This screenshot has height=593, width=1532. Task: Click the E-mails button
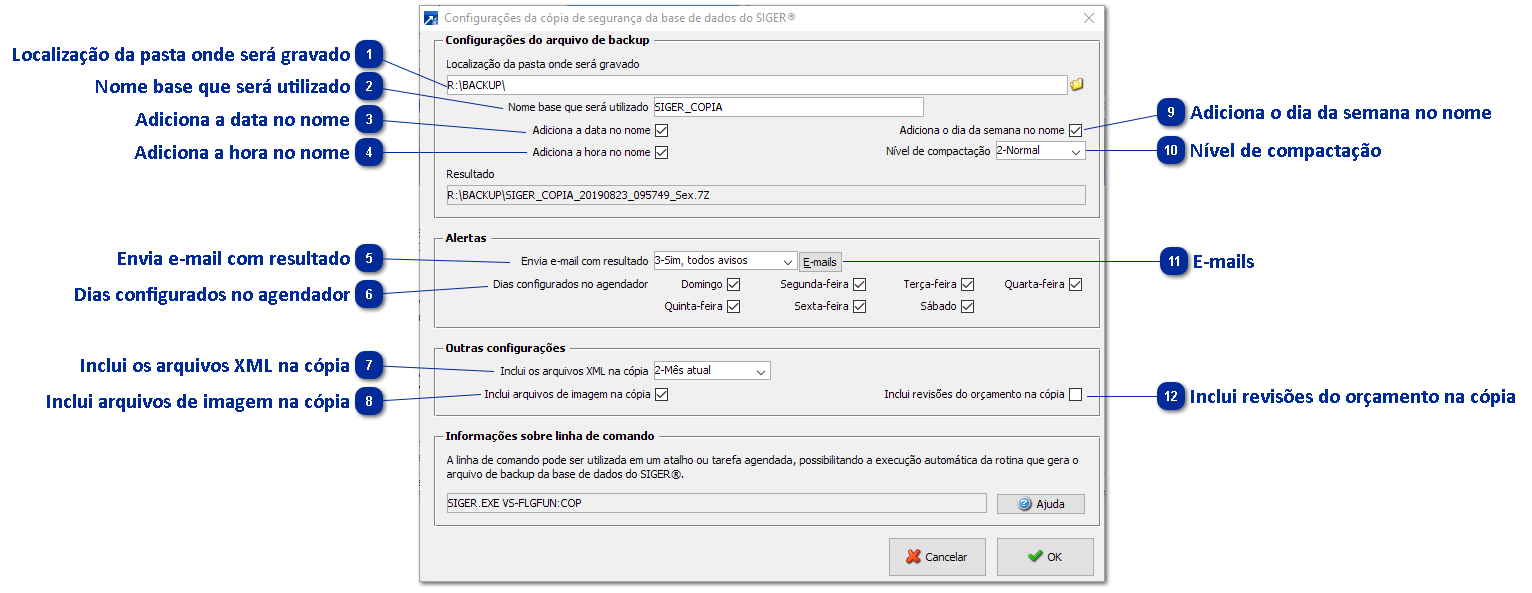(819, 261)
